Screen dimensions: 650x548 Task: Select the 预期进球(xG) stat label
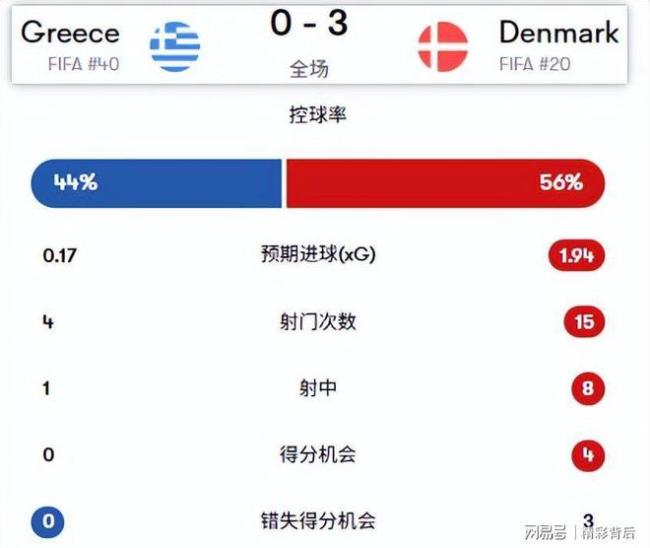tap(317, 255)
